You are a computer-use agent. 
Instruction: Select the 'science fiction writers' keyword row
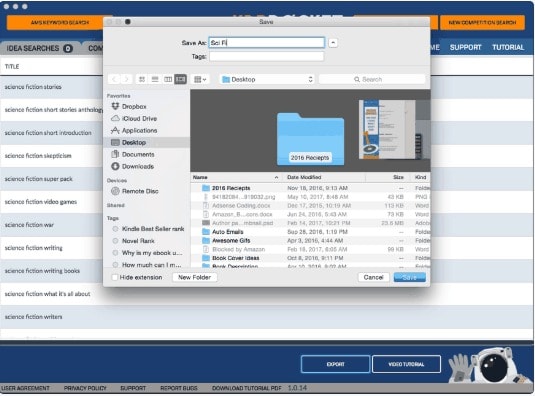[x=267, y=317]
